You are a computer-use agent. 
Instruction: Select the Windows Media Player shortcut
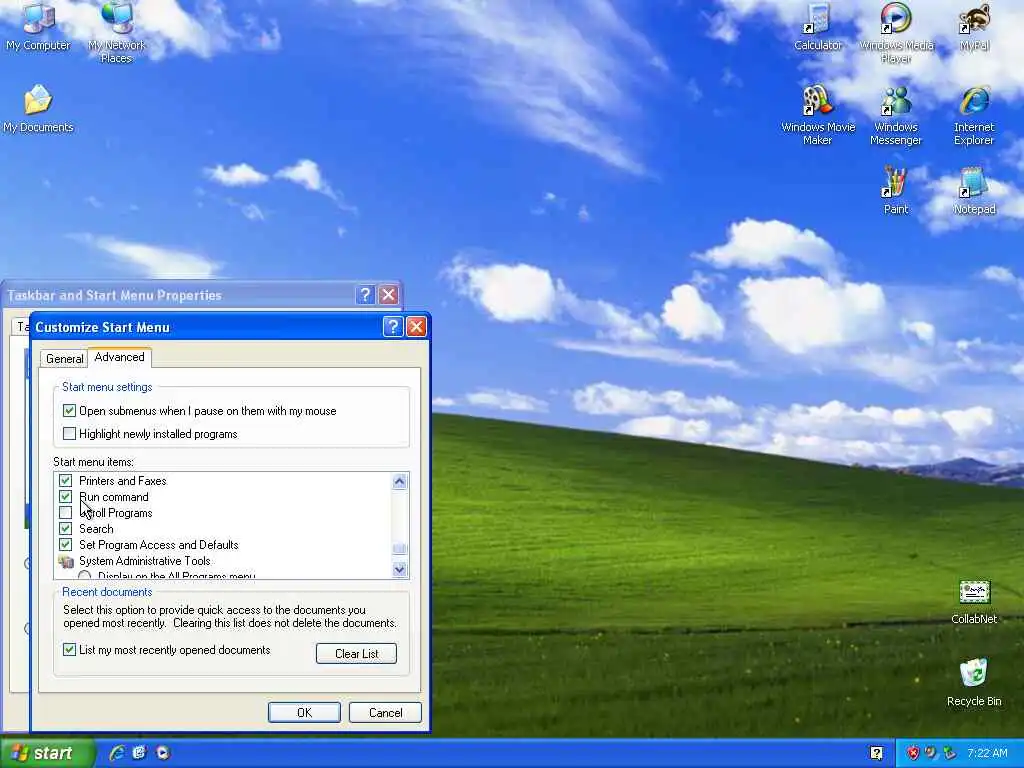click(x=896, y=31)
